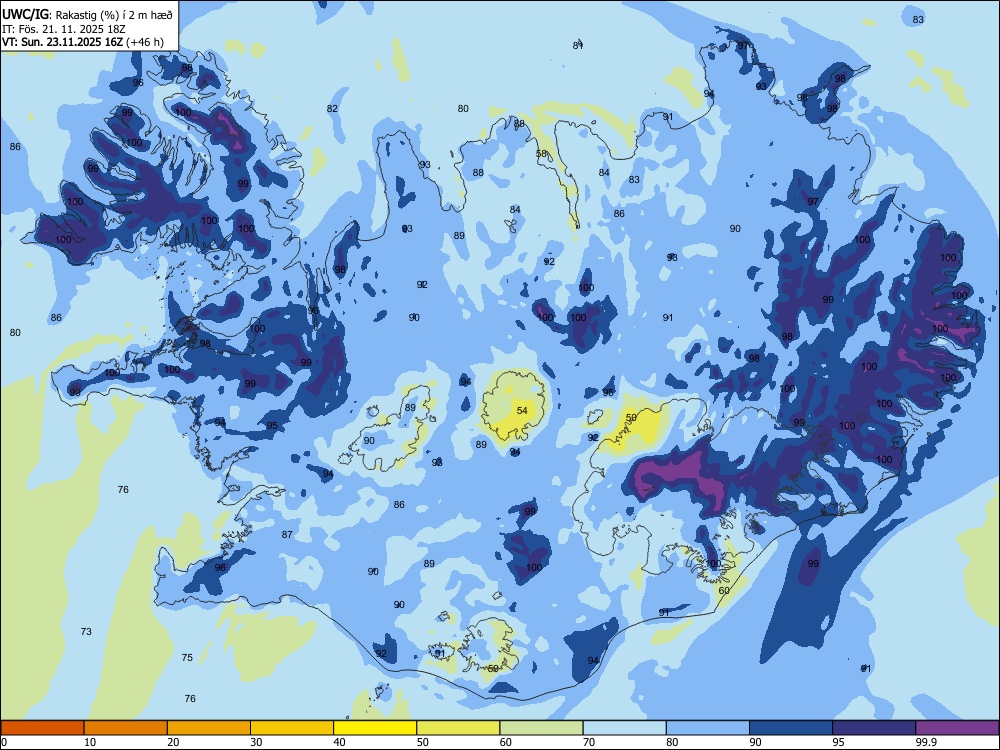This screenshot has width=1000, height=750.
Task: Click the 50–60 pale yellow legend swatch
Action: pyautogui.click(x=459, y=728)
